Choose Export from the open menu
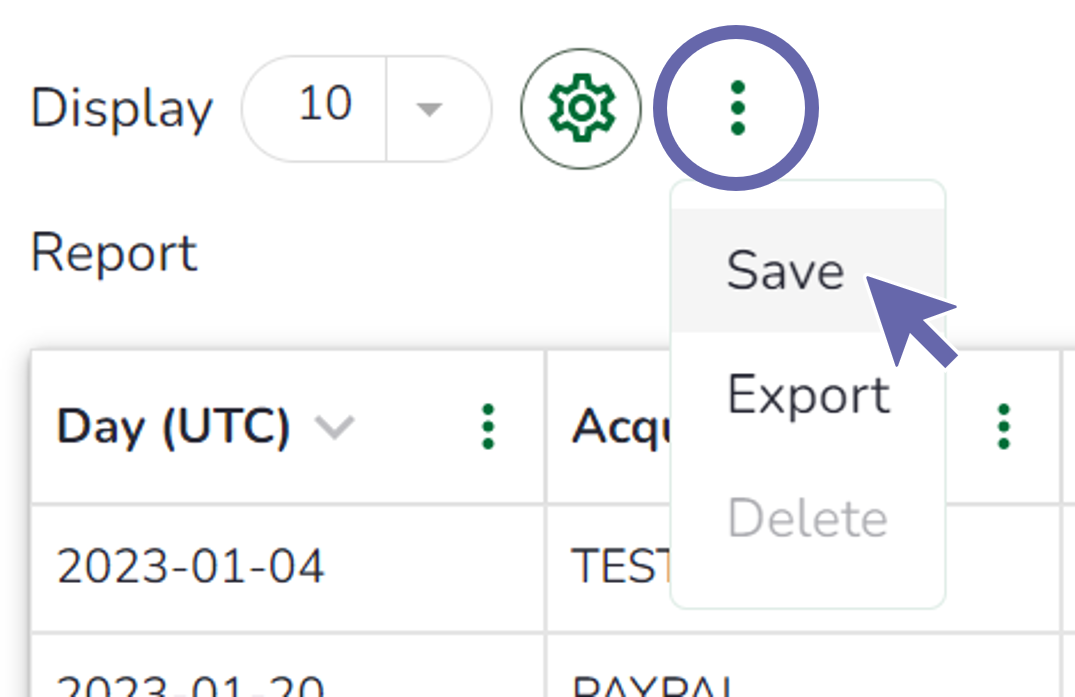Viewport: 1075px width, 697px height. point(808,395)
